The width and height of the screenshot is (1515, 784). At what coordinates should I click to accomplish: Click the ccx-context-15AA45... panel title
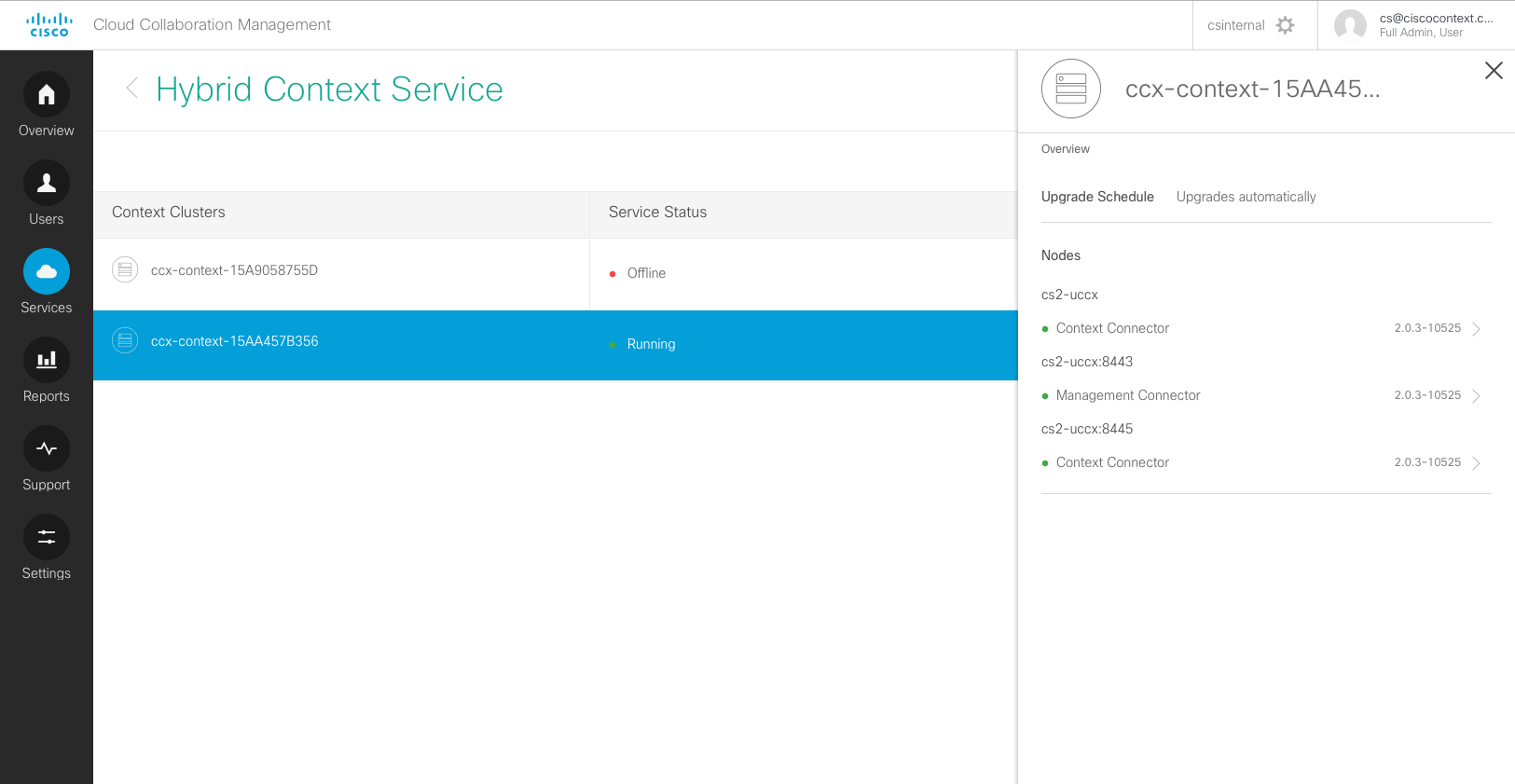pyautogui.click(x=1252, y=89)
